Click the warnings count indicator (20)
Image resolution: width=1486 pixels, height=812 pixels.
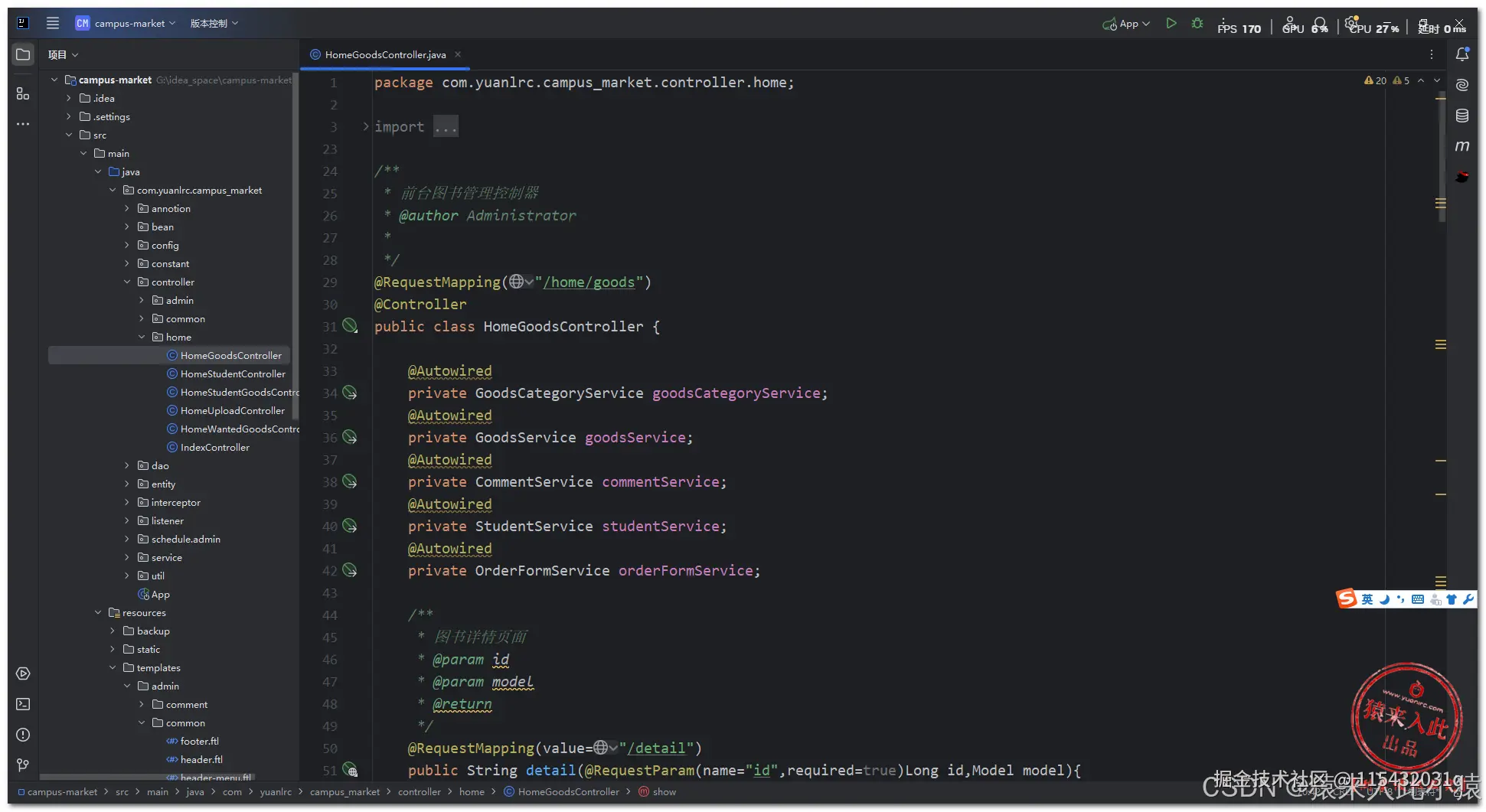(x=1375, y=80)
